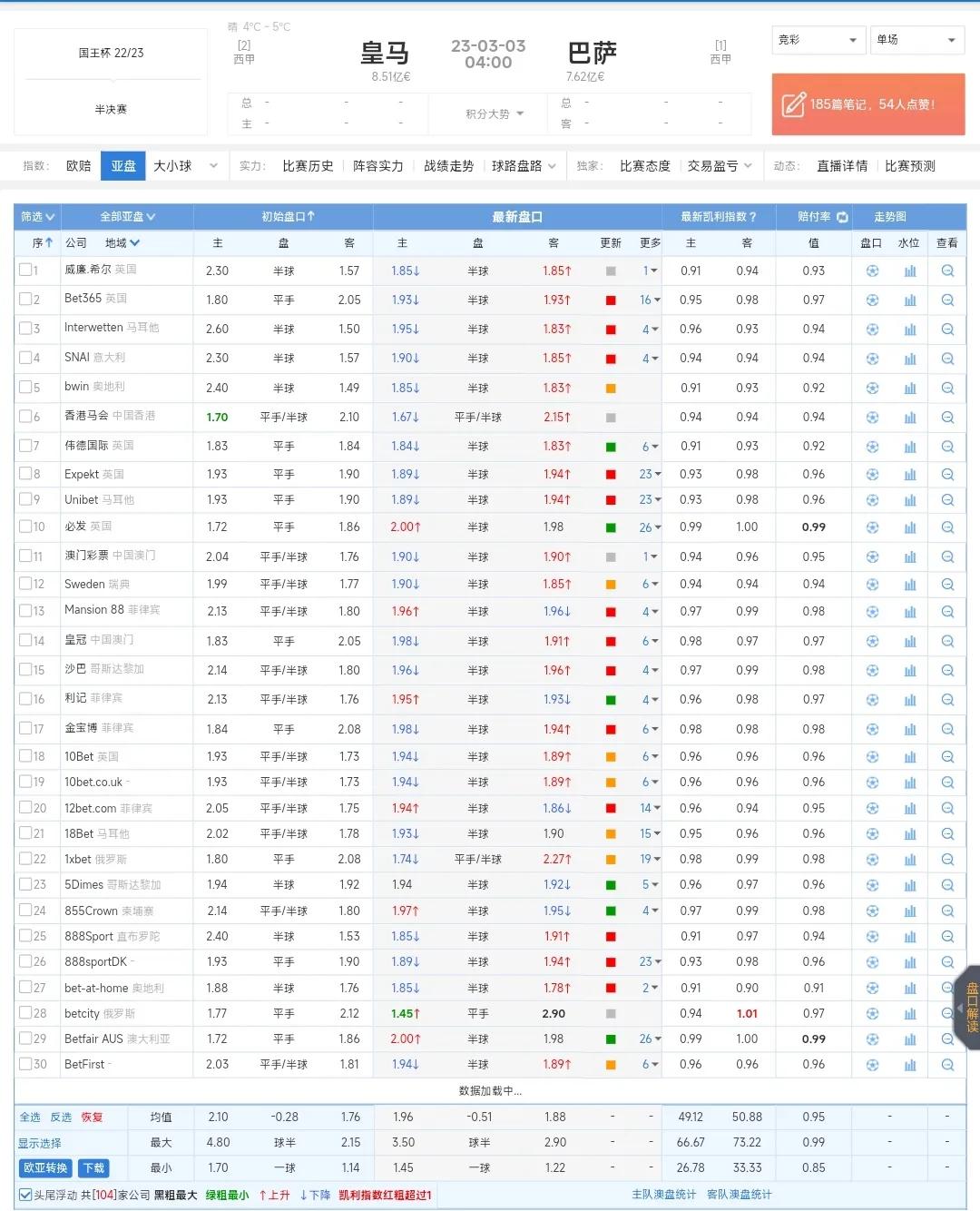This screenshot has height=1211, width=980.
Task: Open the water level chart icon on Bet365 row
Action: tap(910, 300)
